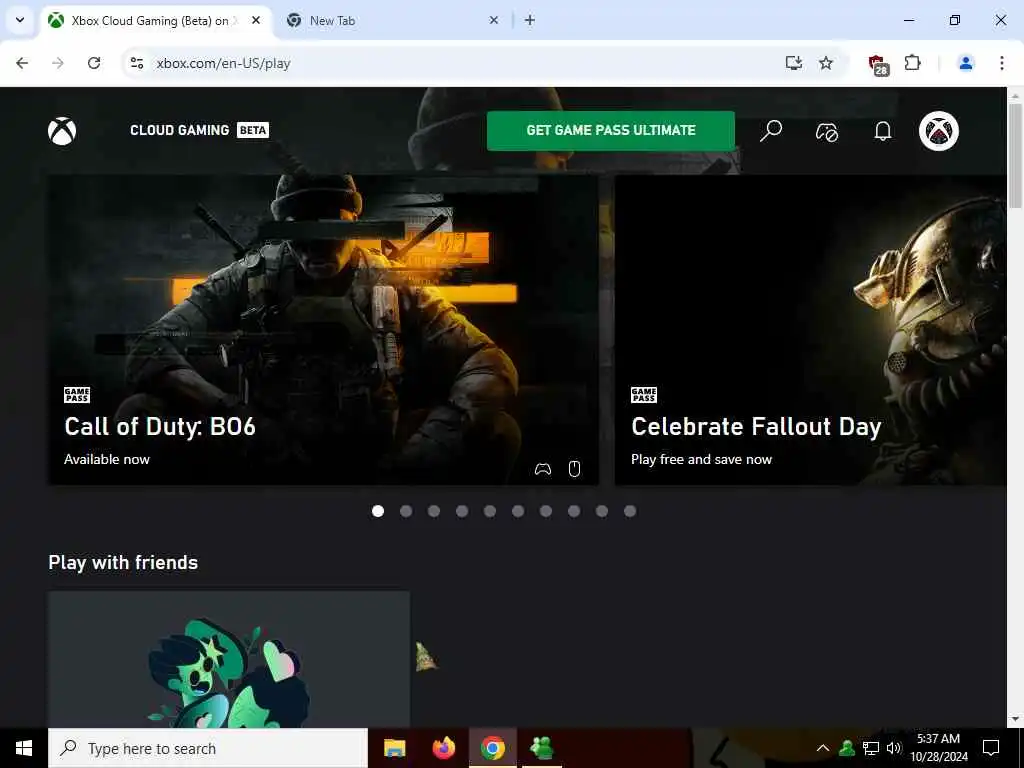This screenshot has height=768, width=1024.
Task: Bookmark this page with the star icon
Action: pos(826,63)
